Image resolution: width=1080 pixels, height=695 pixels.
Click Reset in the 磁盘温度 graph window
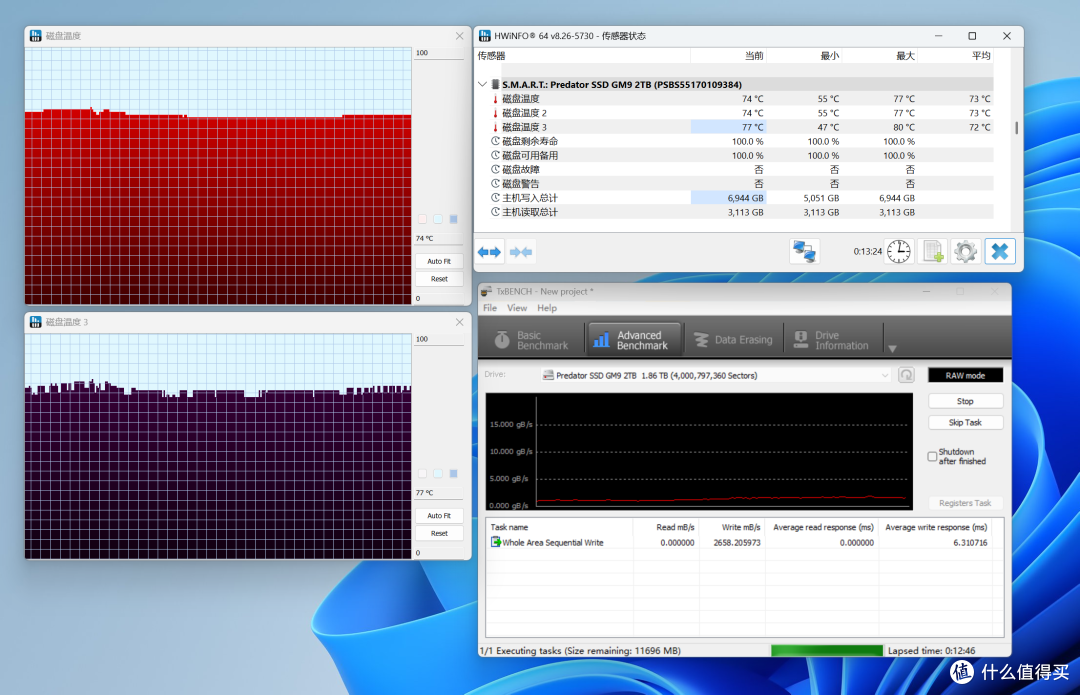pyautogui.click(x=439, y=279)
